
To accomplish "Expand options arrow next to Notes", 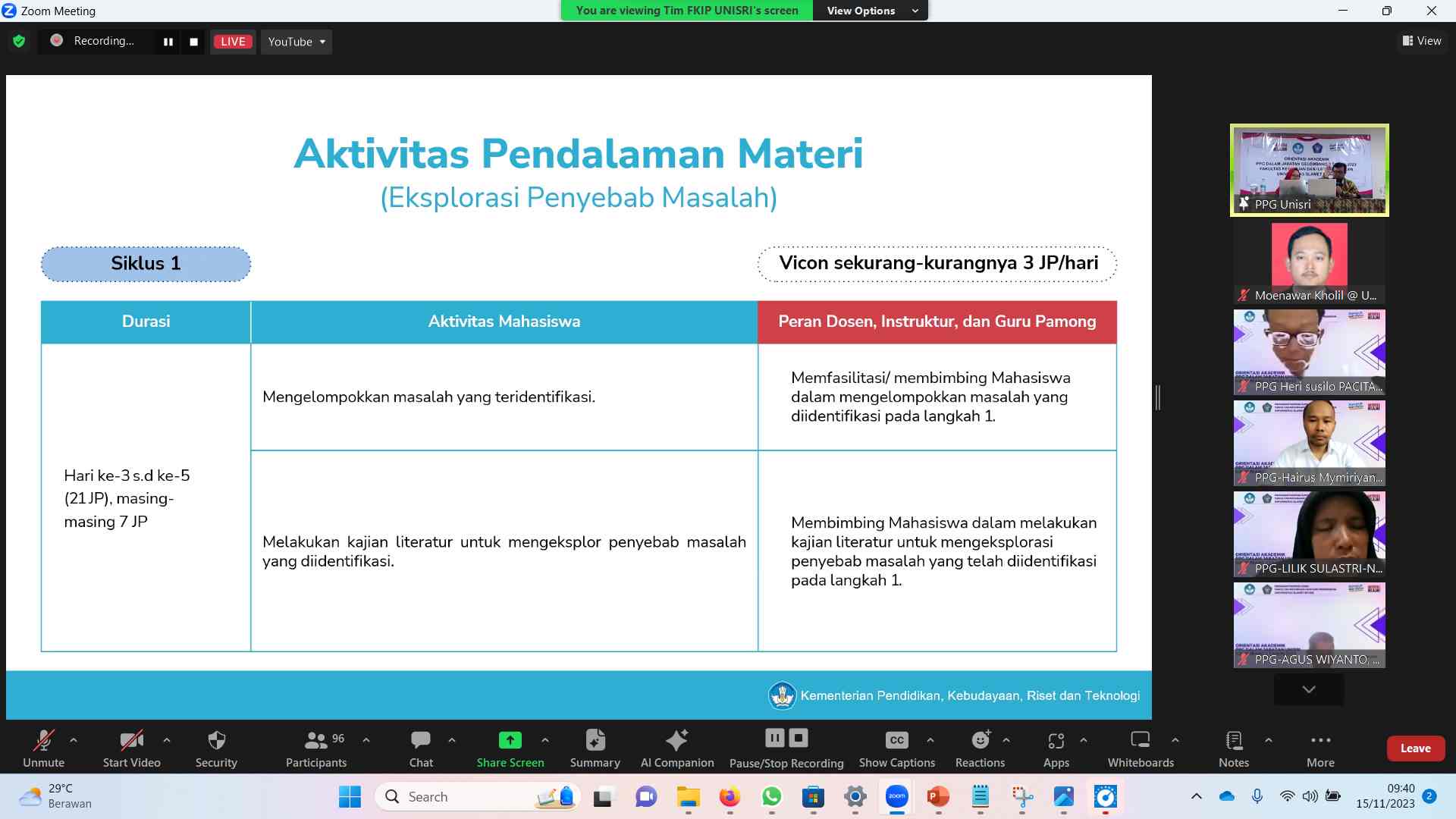I will pyautogui.click(x=1269, y=740).
